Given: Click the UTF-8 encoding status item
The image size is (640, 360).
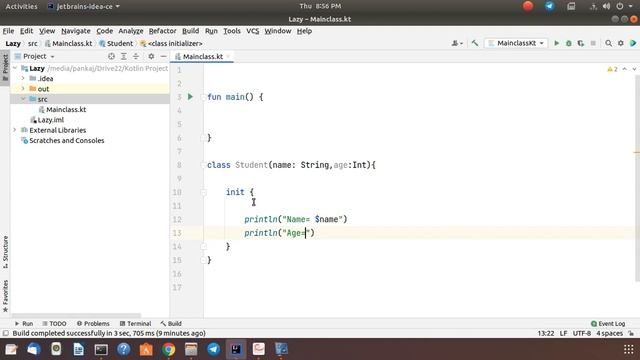Looking at the screenshot, I should point(582,333).
